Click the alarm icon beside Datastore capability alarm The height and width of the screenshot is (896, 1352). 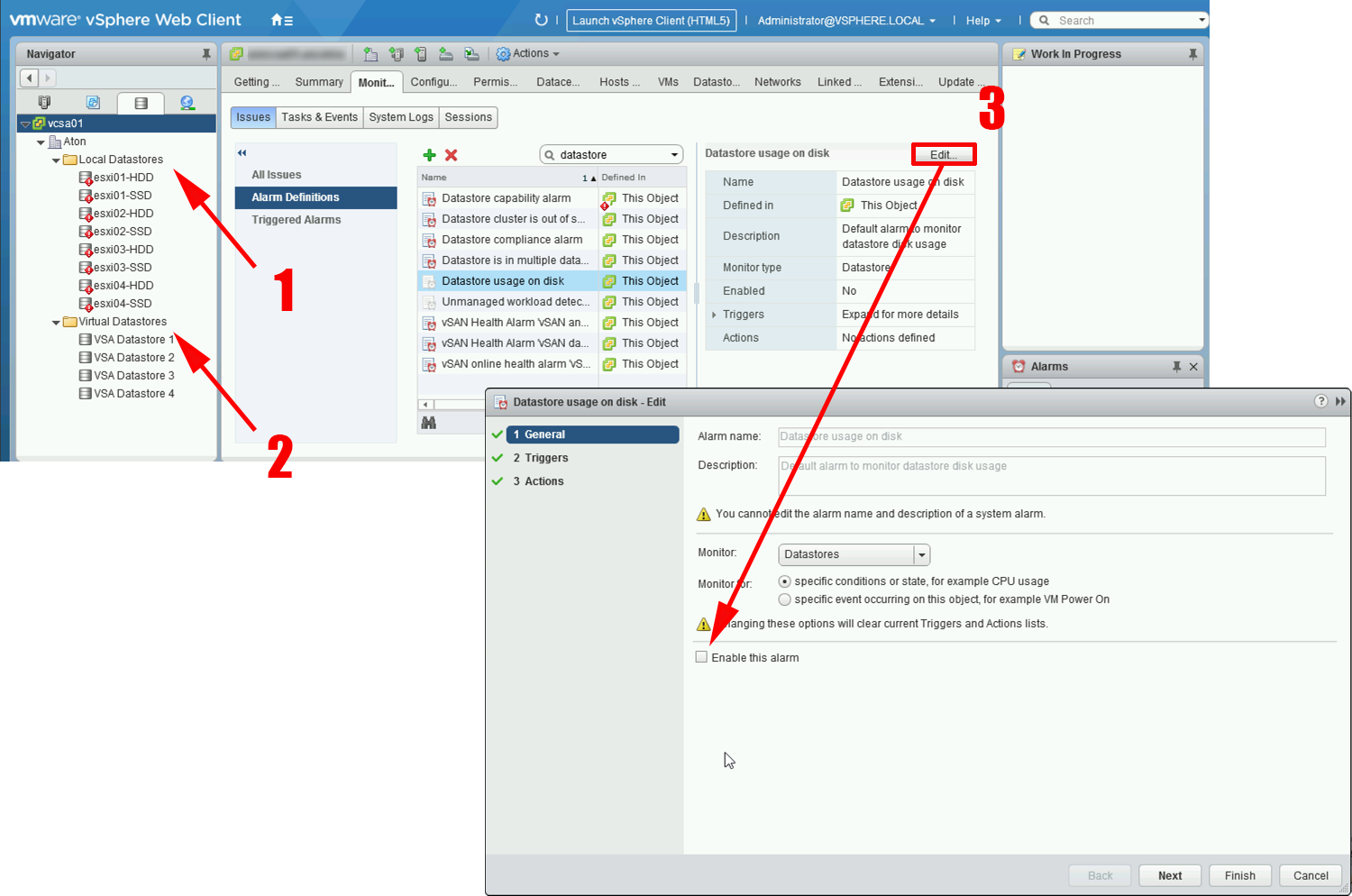[x=429, y=198]
